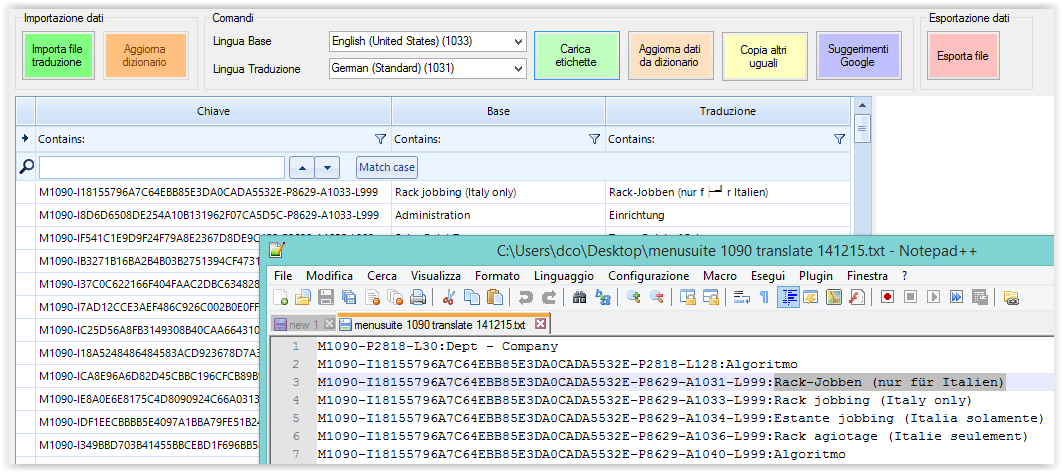Show all characters using pilcrow icon
This screenshot has height=472, width=1062.
pyautogui.click(x=764, y=297)
